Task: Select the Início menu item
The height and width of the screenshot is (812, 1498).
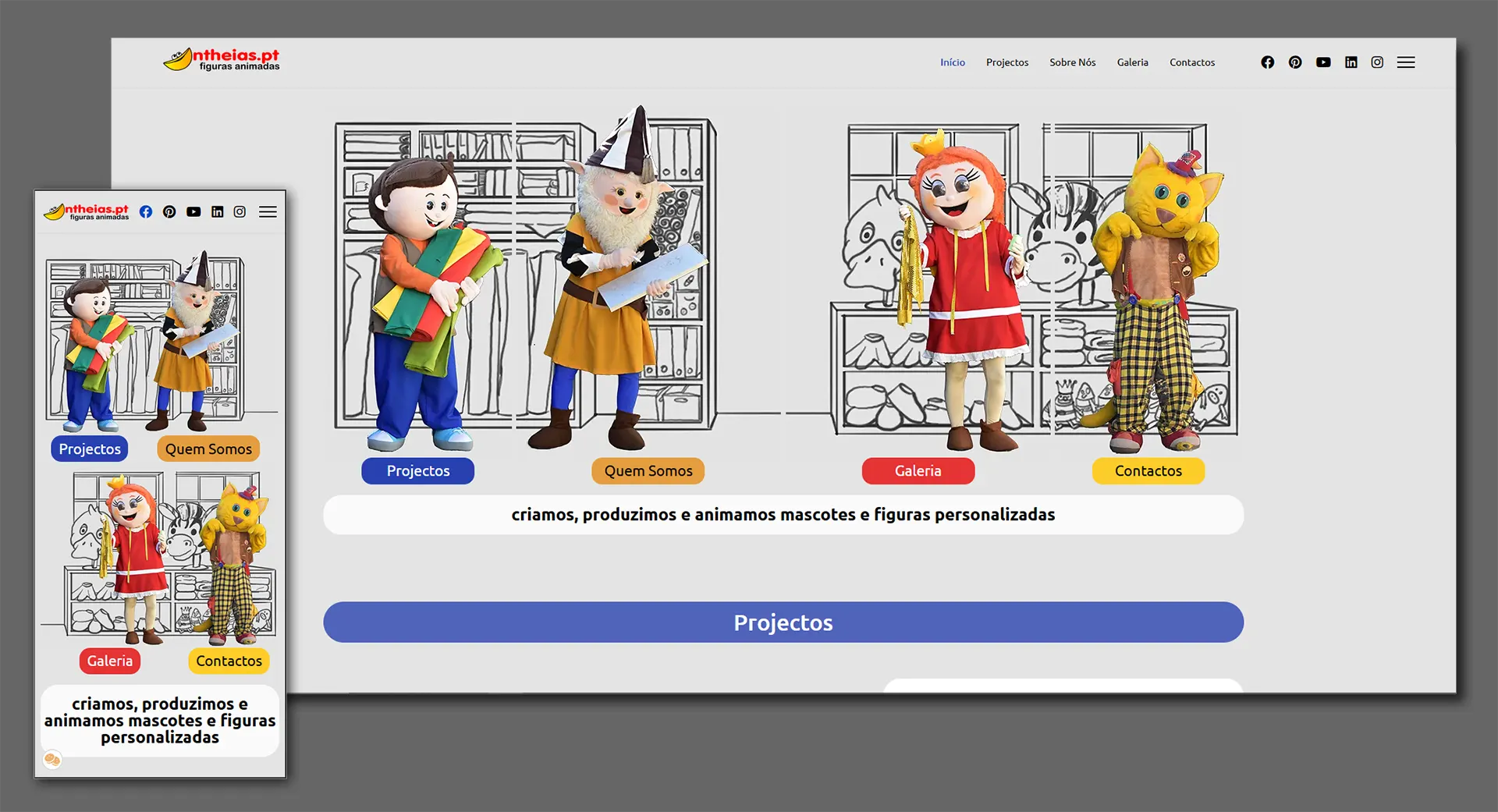Action: click(953, 62)
